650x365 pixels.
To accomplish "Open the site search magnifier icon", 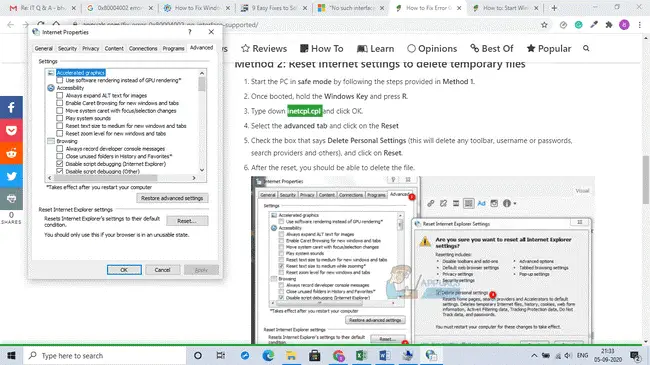I will point(586,49).
